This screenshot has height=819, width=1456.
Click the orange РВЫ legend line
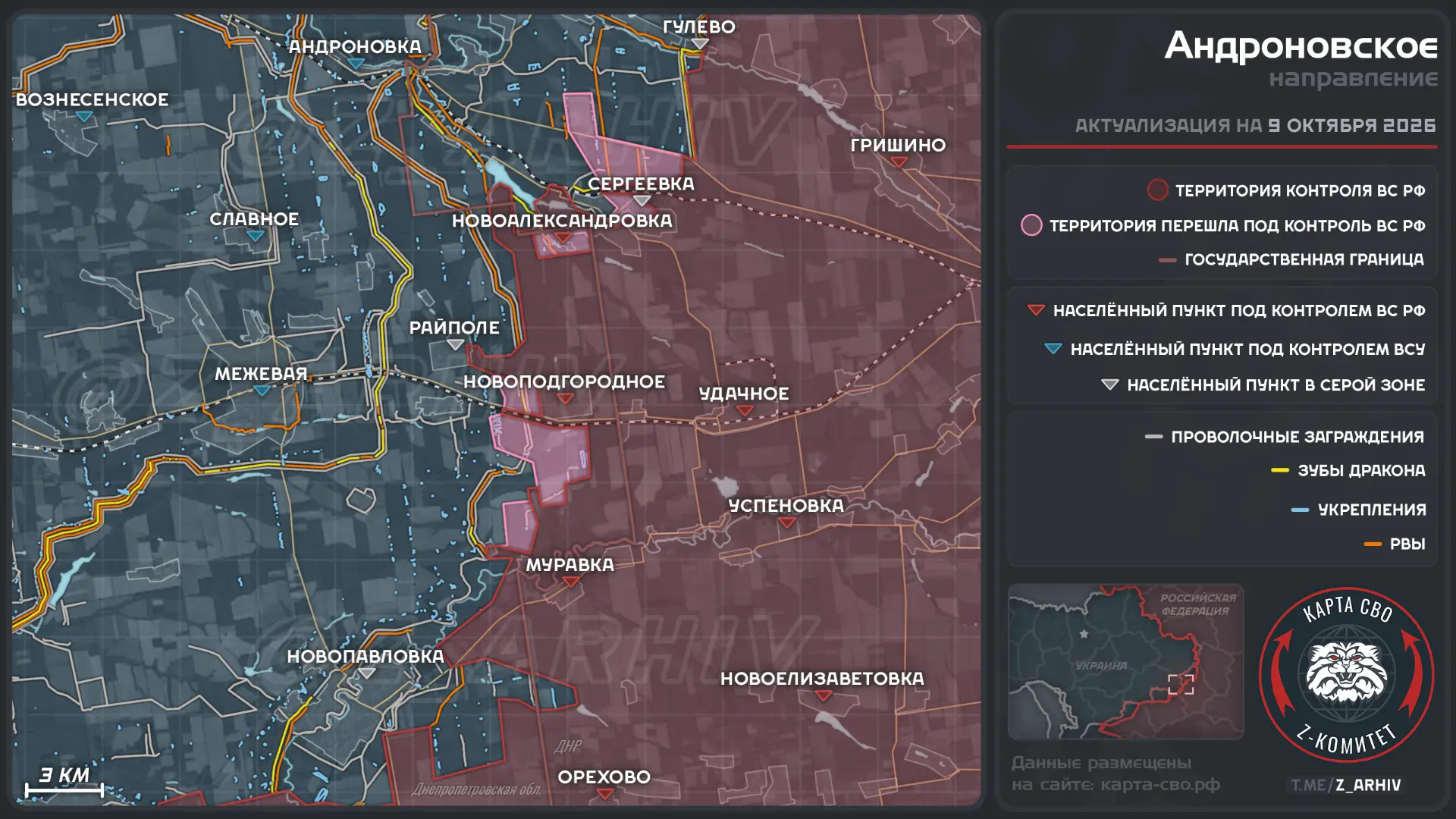click(1373, 544)
